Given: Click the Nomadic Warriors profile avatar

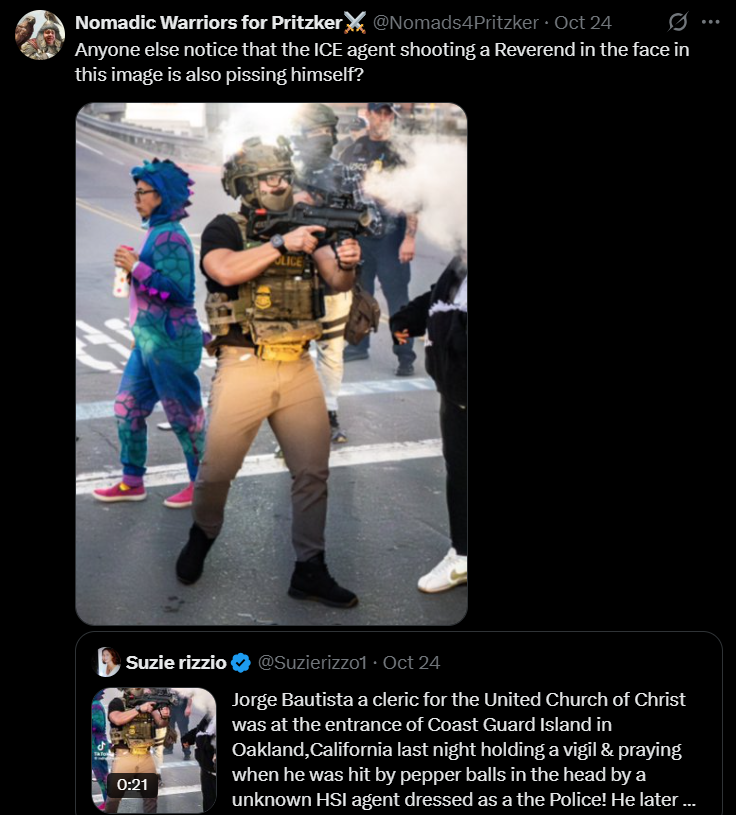Looking at the screenshot, I should [40, 35].
